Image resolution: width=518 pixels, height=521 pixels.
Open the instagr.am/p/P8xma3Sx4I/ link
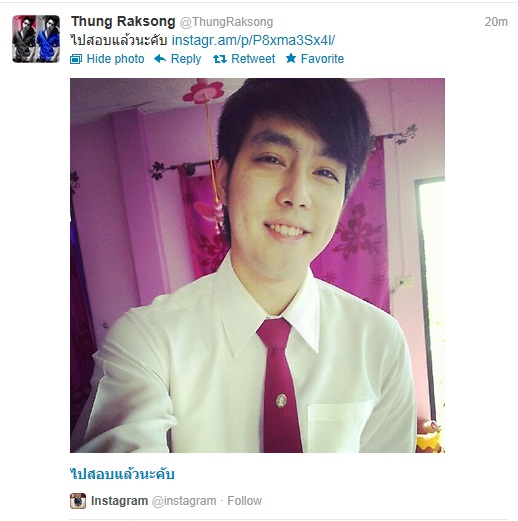point(253,40)
